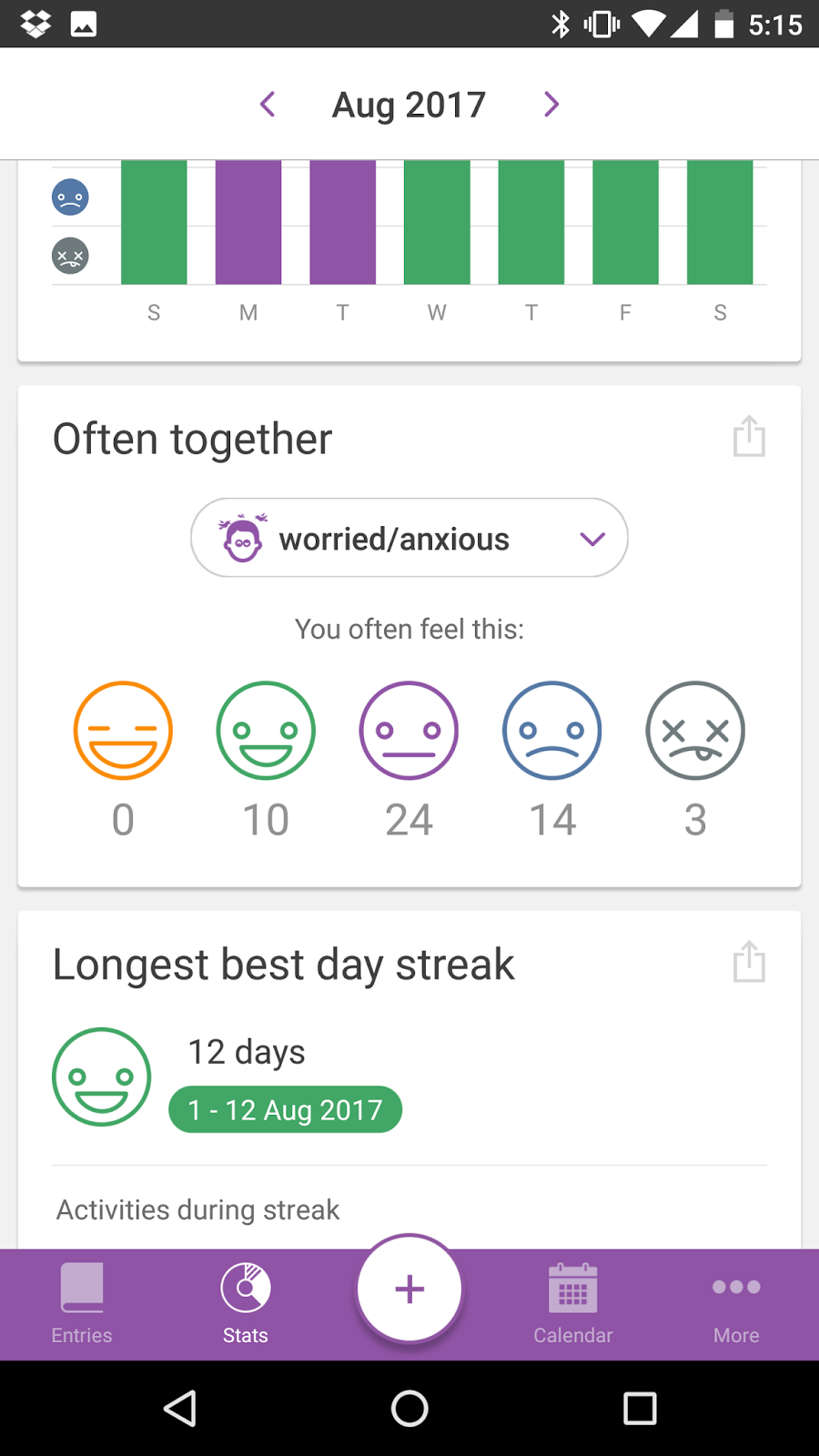Tap the purple Monday bar in chart
Image resolution: width=819 pixels, height=1456 pixels.
[248, 223]
